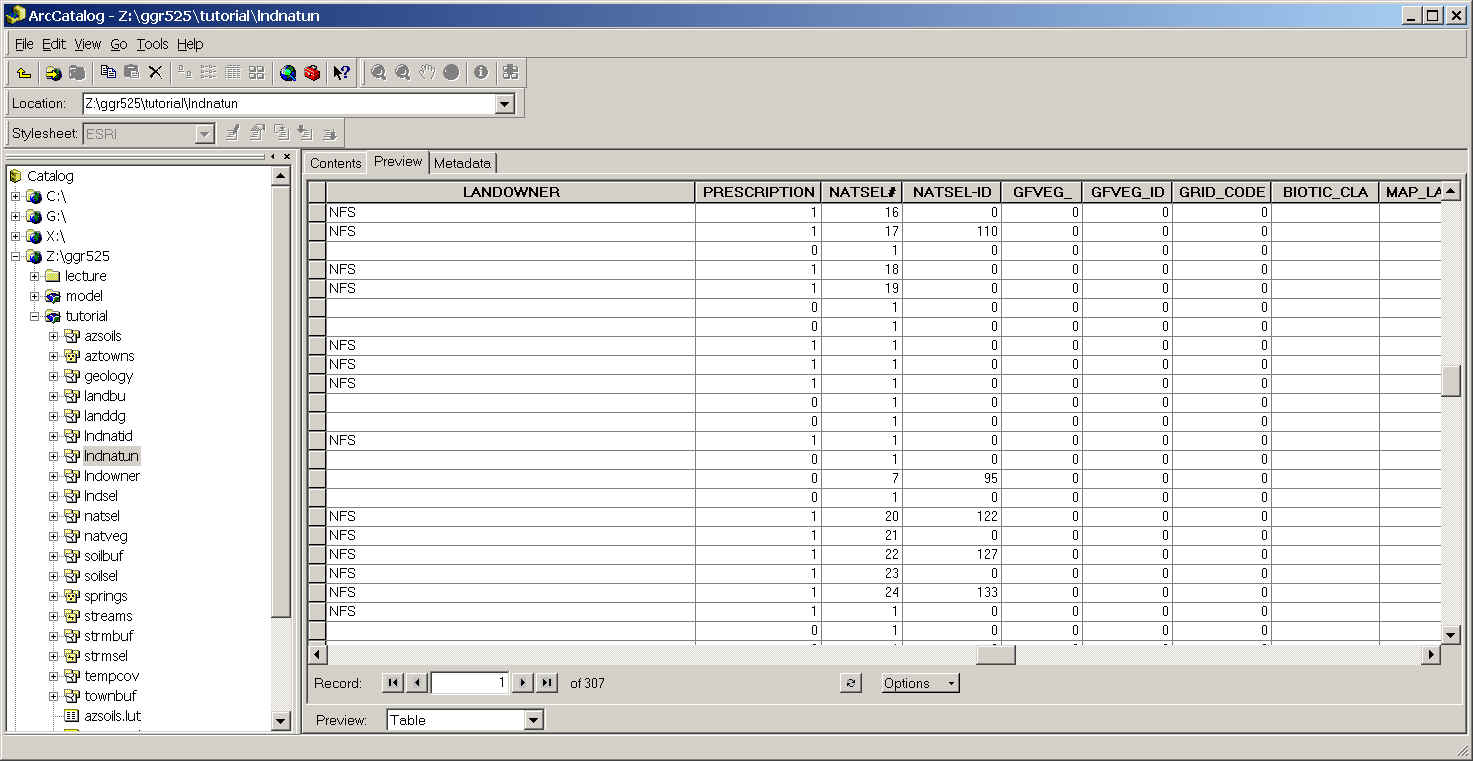This screenshot has height=761, width=1473.
Task: Click the What's This help icon
Action: pyautogui.click(x=342, y=72)
